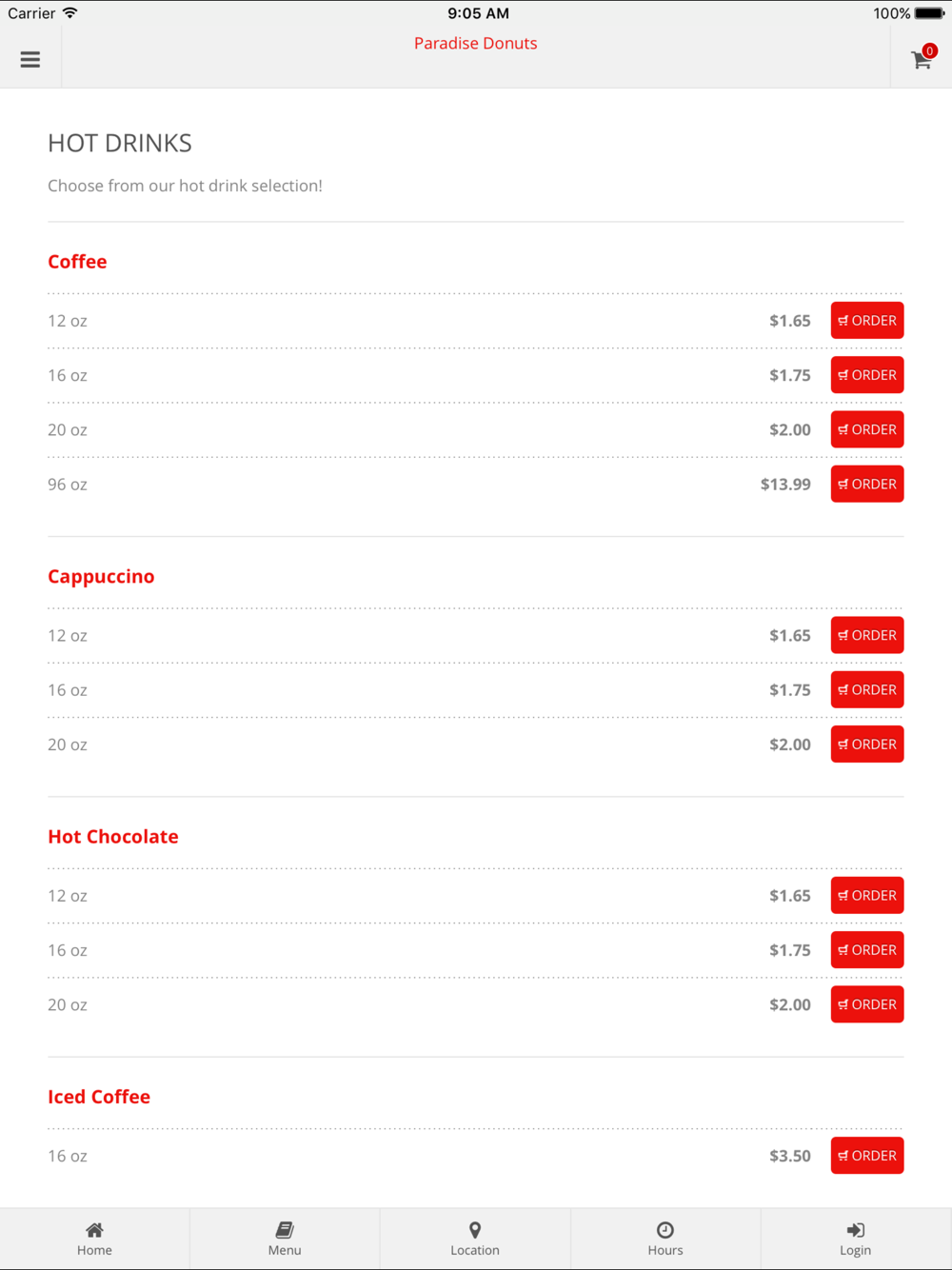Tap the Login arrow icon

tap(855, 1230)
